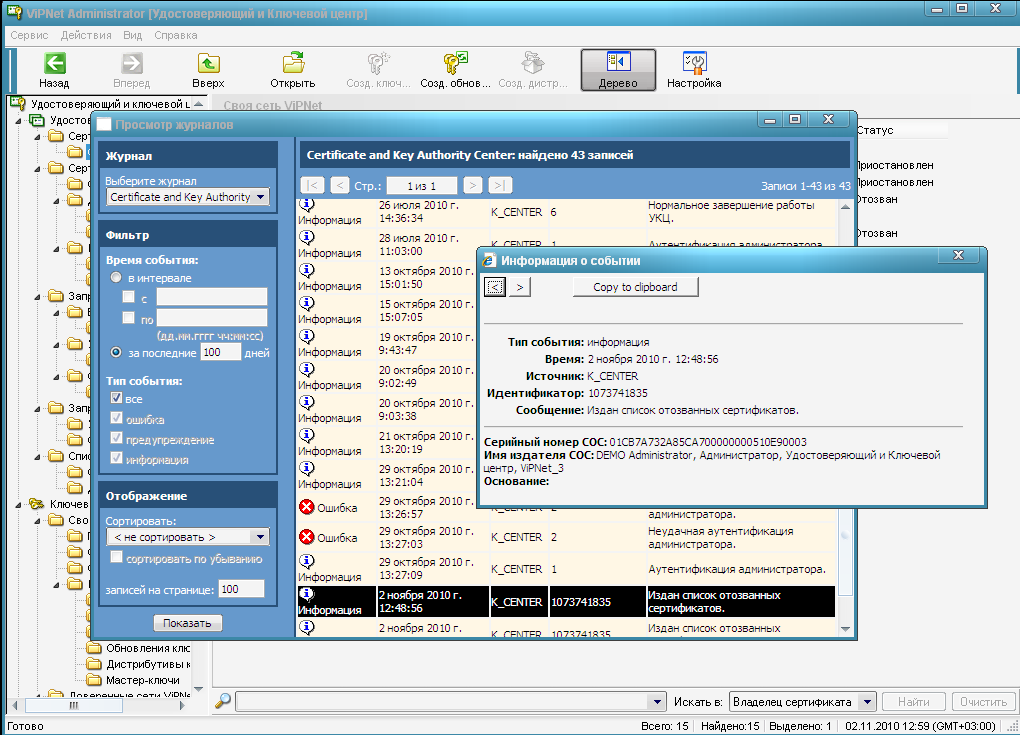This screenshot has width=1020, height=735.
Task: Collapse the Сво tree node
Action: 38,520
